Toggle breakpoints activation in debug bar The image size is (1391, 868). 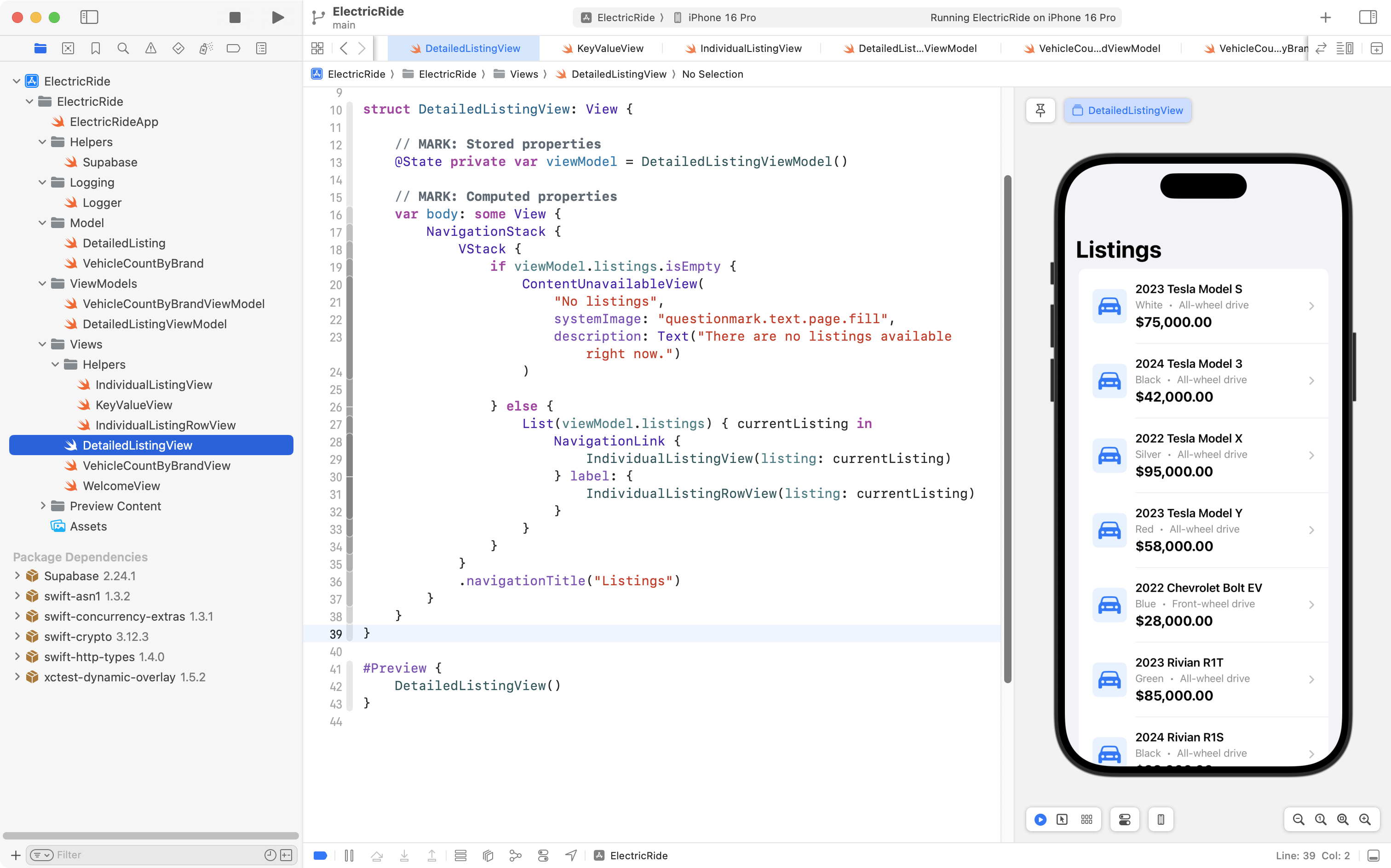pos(321,856)
